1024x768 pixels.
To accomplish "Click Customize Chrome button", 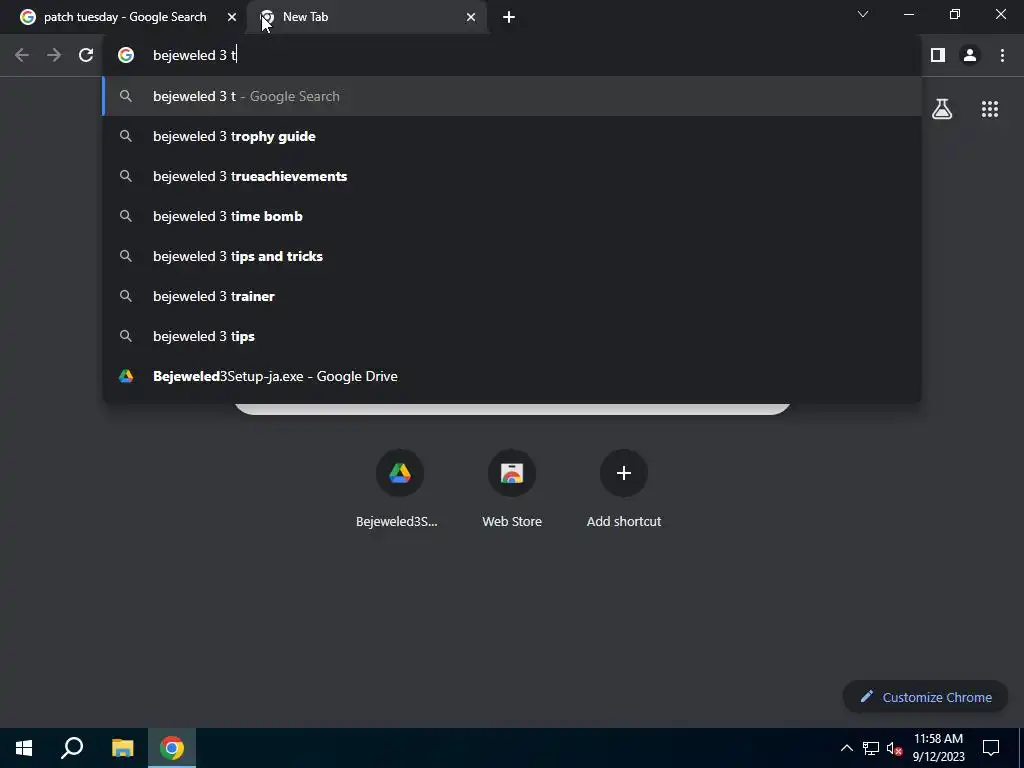I will pos(925,697).
